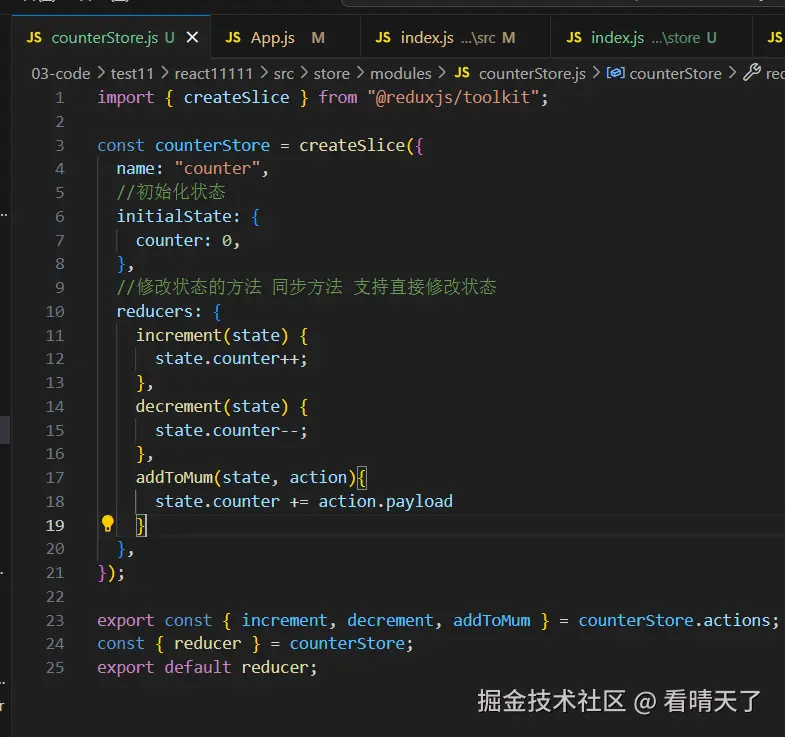This screenshot has width=785, height=737.
Task: Open the src breadcrumb segment
Action: click(x=283, y=74)
